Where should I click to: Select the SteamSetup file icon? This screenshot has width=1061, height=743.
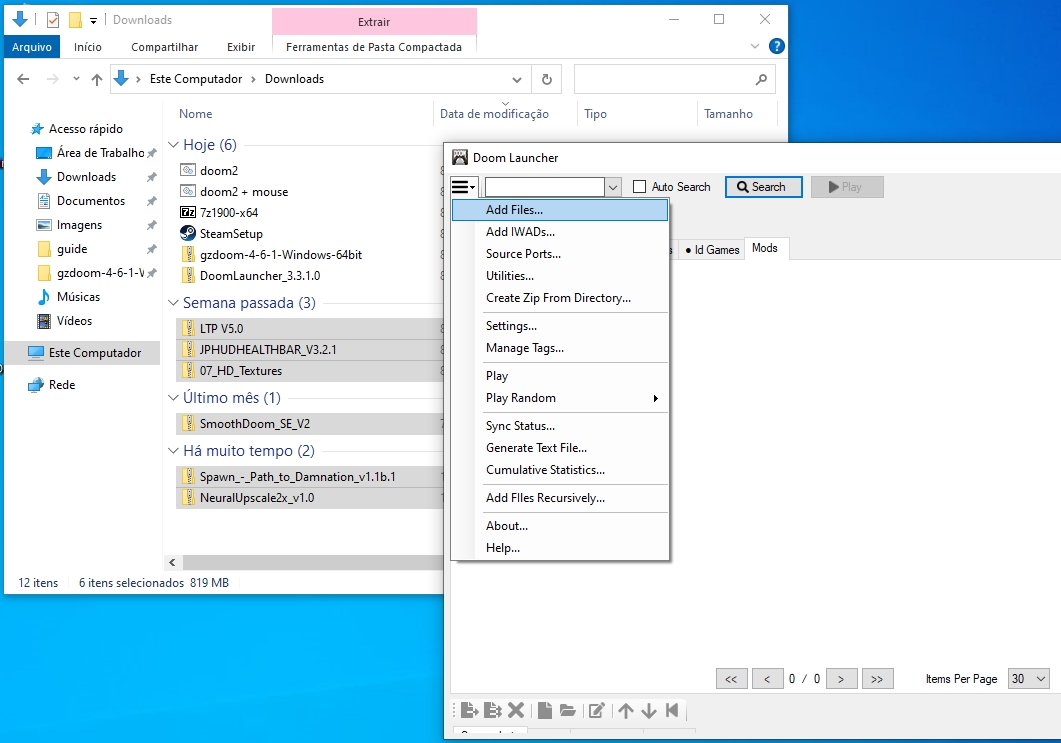pos(187,233)
